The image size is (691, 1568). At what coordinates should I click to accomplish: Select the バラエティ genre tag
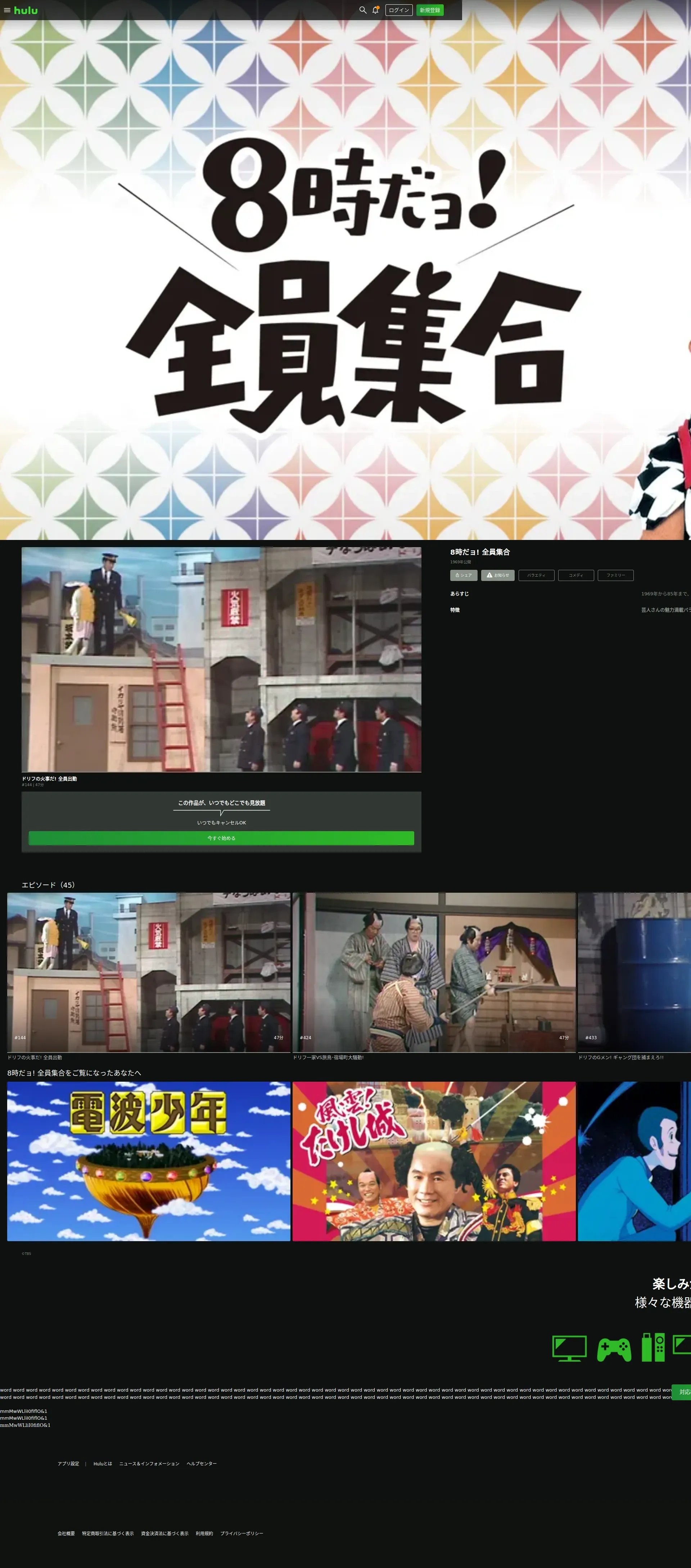536,575
